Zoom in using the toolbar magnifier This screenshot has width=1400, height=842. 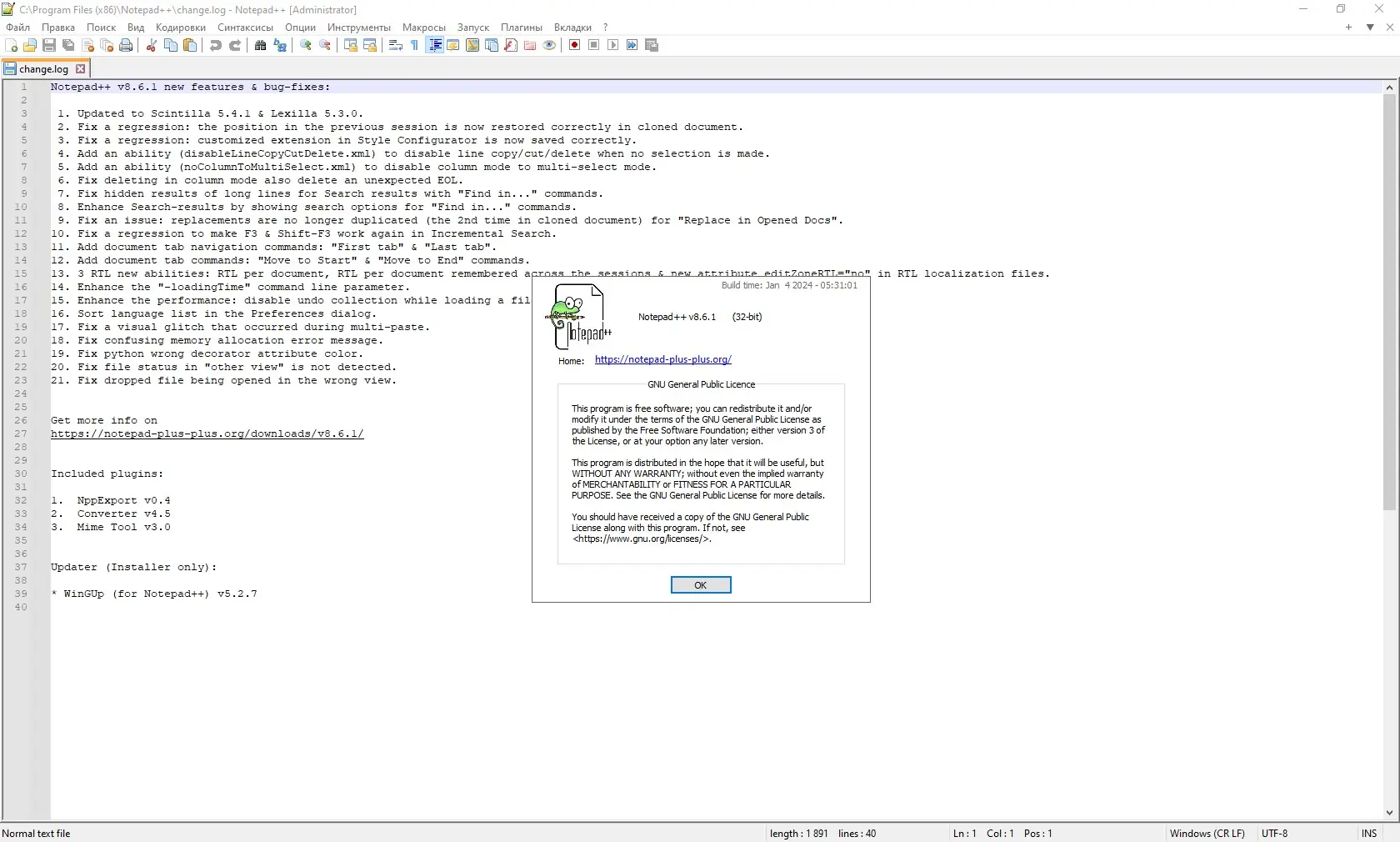pos(306,46)
